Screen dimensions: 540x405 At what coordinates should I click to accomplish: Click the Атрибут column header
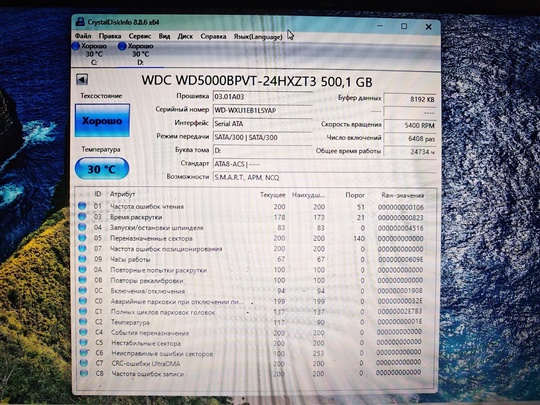[123, 194]
